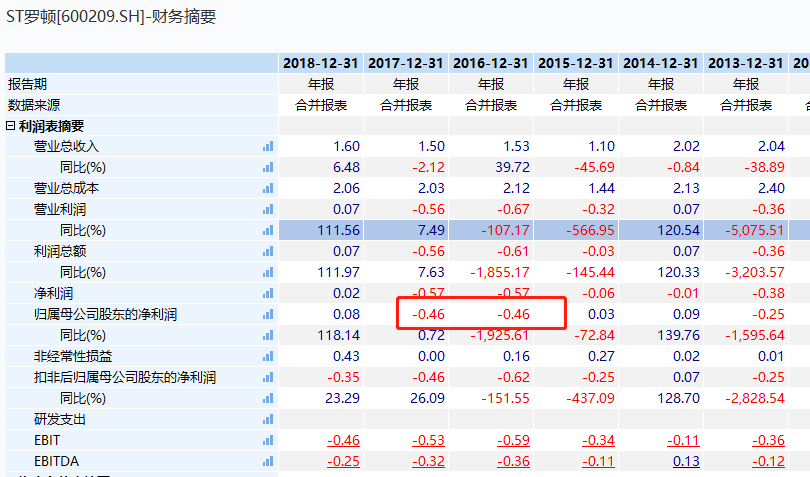Open chart icon for 同比(%) under 扣非后归属母公司股东的净利润
Viewport: 810px width, 477px height.
268,398
